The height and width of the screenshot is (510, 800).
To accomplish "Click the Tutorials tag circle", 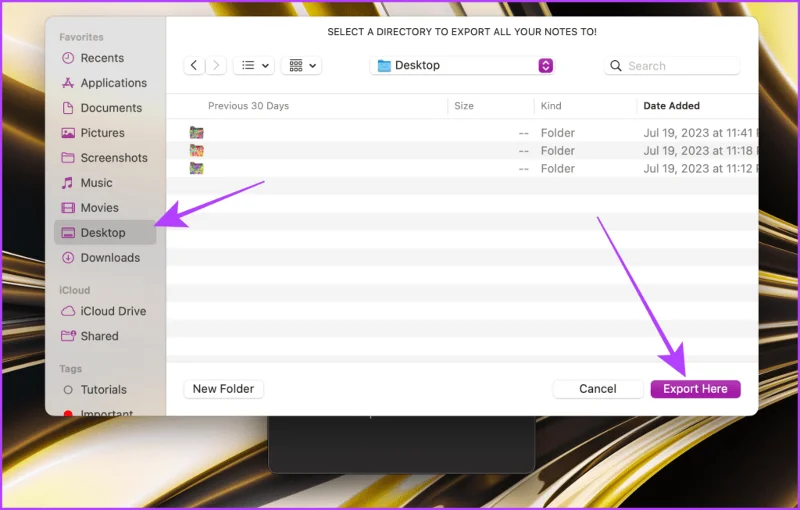I will tap(68, 390).
